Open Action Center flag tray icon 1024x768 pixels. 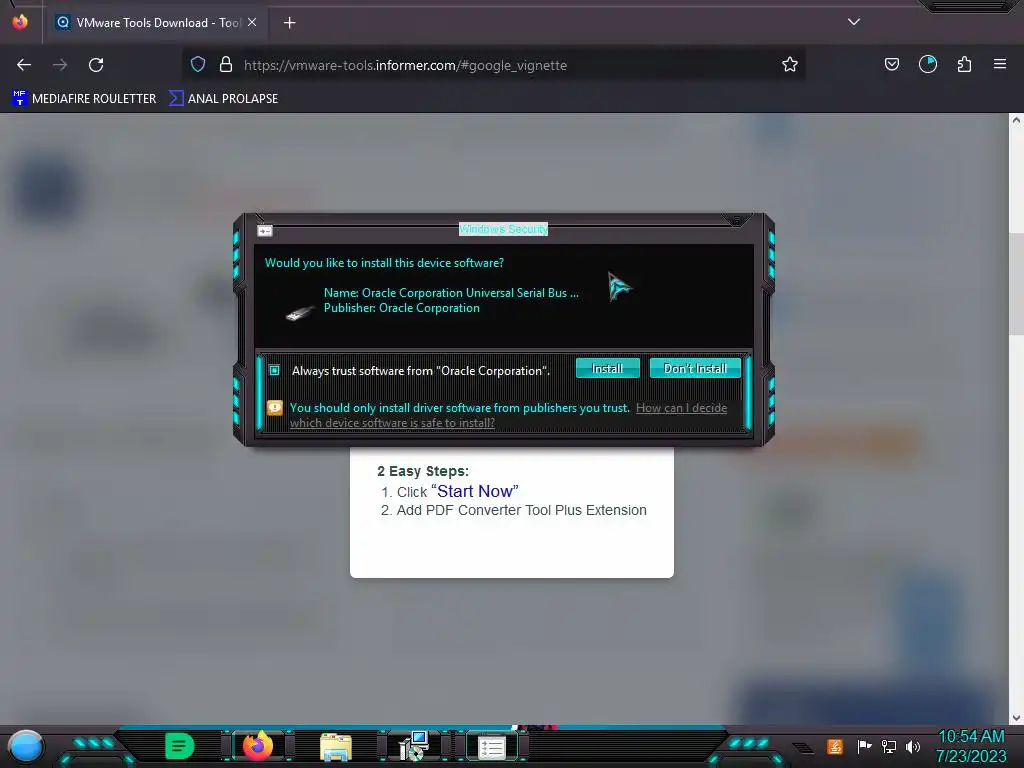(x=864, y=746)
